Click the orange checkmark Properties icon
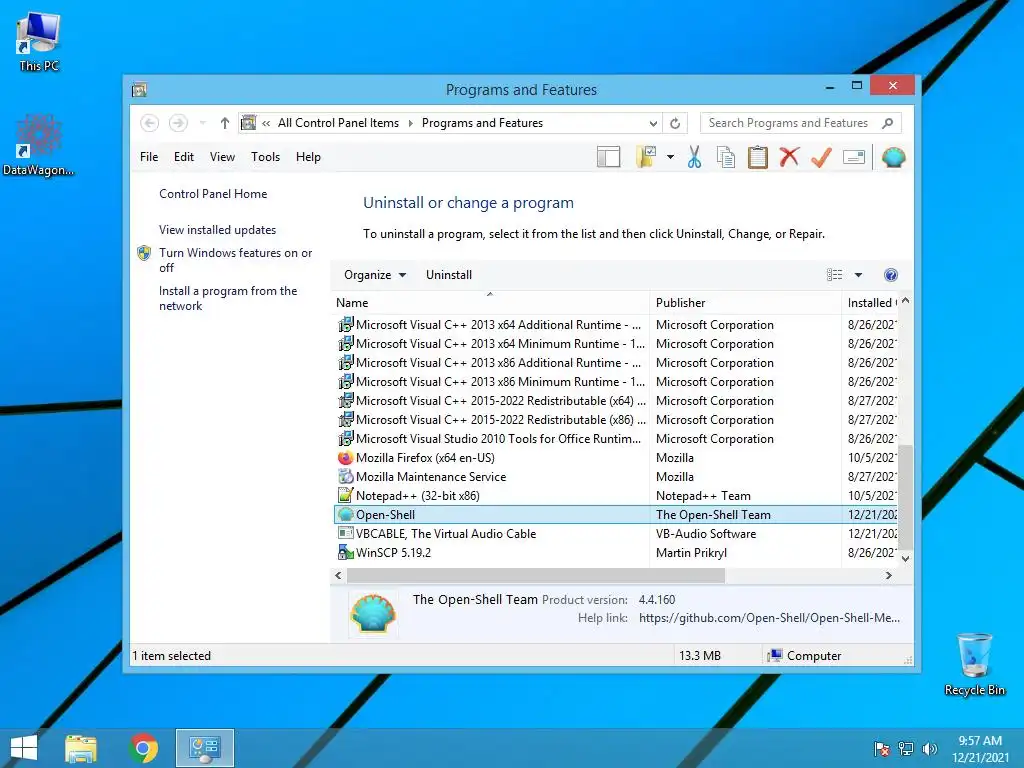1024x768 pixels. coord(821,157)
